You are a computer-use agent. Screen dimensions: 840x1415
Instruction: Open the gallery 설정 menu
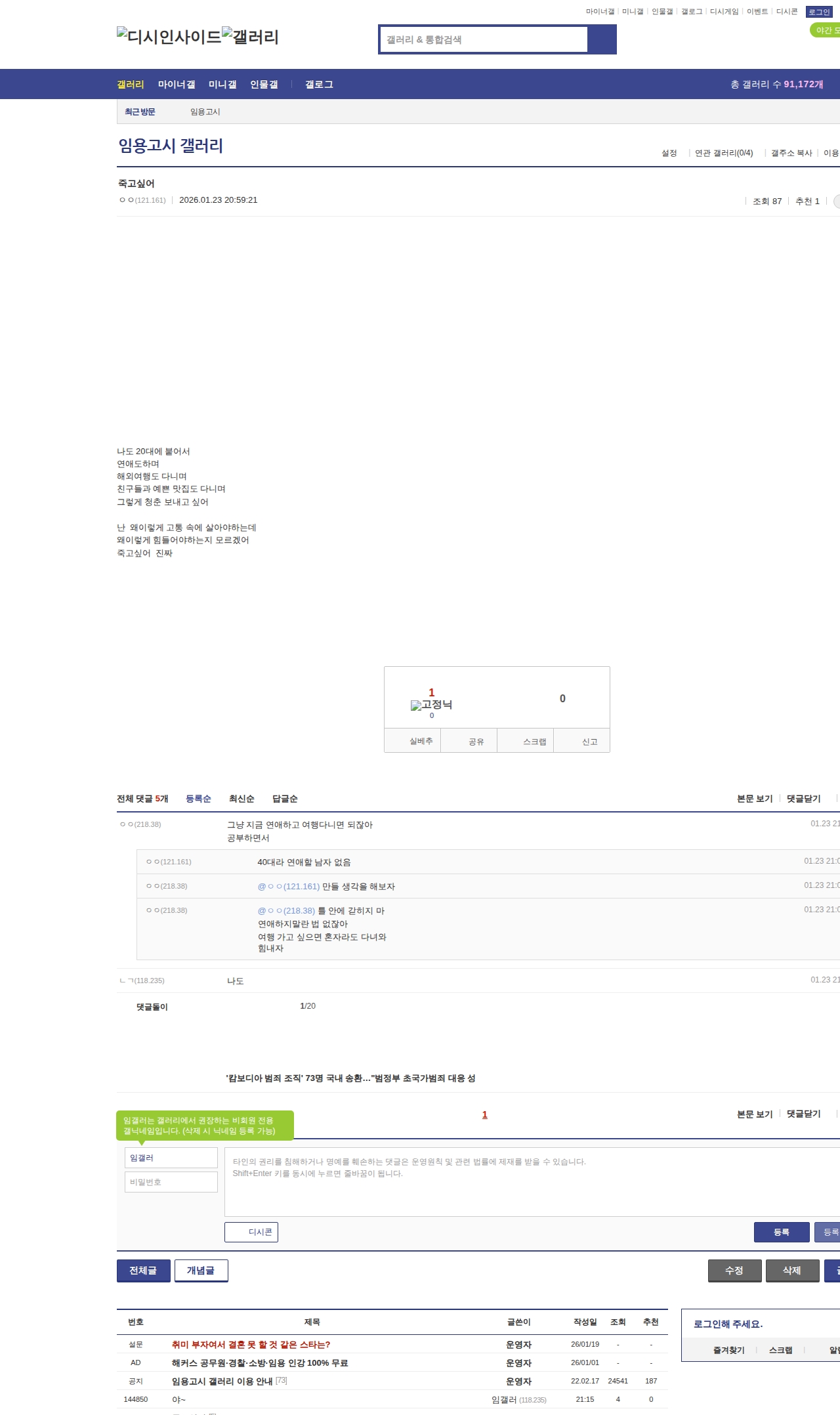pos(669,153)
